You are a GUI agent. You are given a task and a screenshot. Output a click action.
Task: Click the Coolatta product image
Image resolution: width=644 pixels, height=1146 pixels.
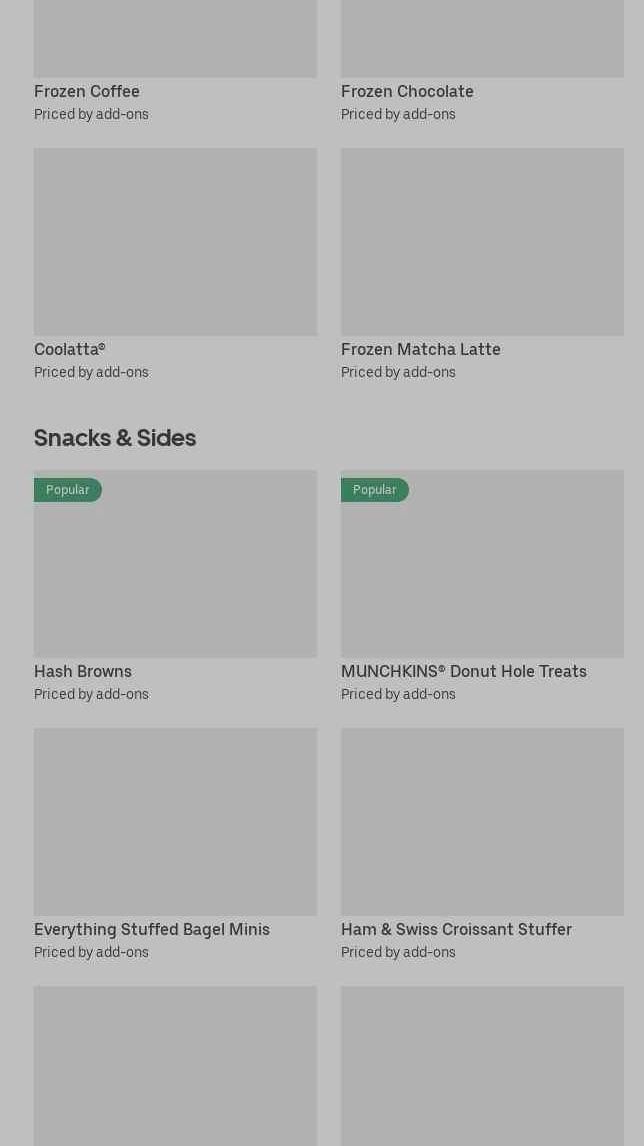pyautogui.click(x=175, y=242)
